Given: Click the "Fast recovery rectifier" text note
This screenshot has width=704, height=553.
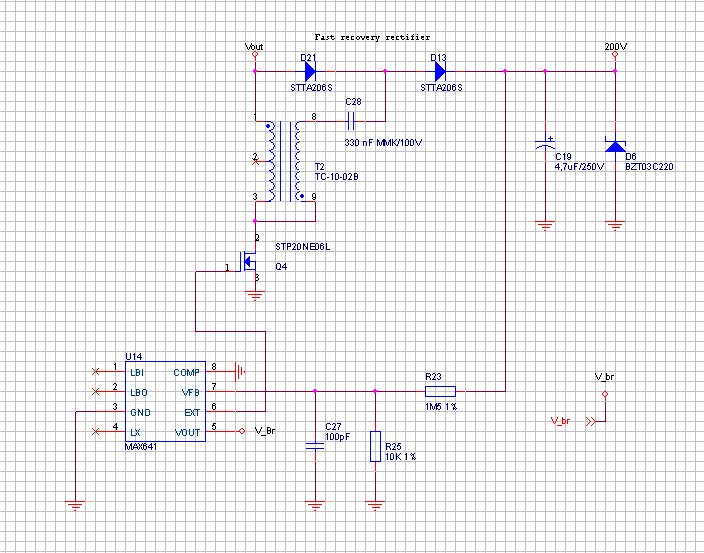Looking at the screenshot, I should (x=372, y=36).
